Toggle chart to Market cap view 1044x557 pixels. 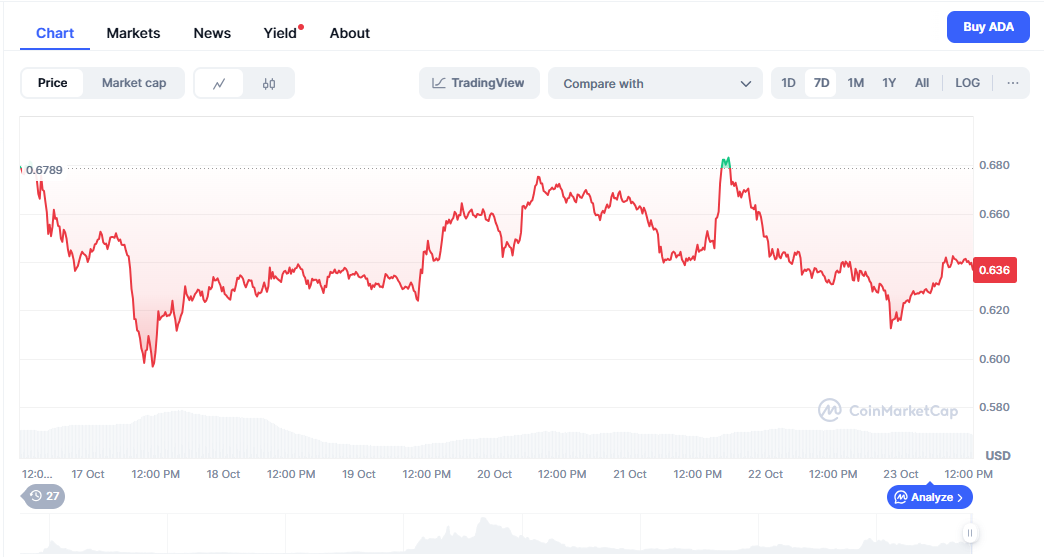134,83
